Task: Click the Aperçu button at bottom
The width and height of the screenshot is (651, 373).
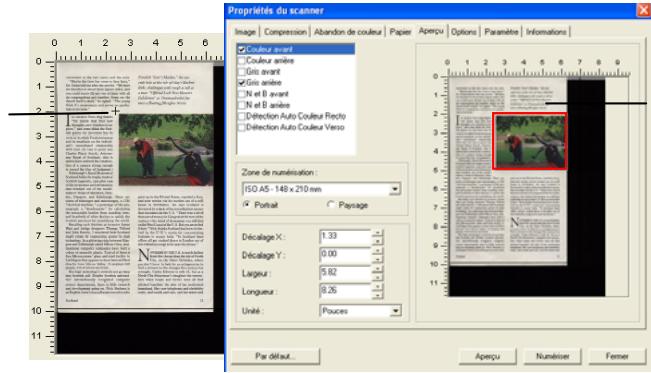Action: coord(487,356)
